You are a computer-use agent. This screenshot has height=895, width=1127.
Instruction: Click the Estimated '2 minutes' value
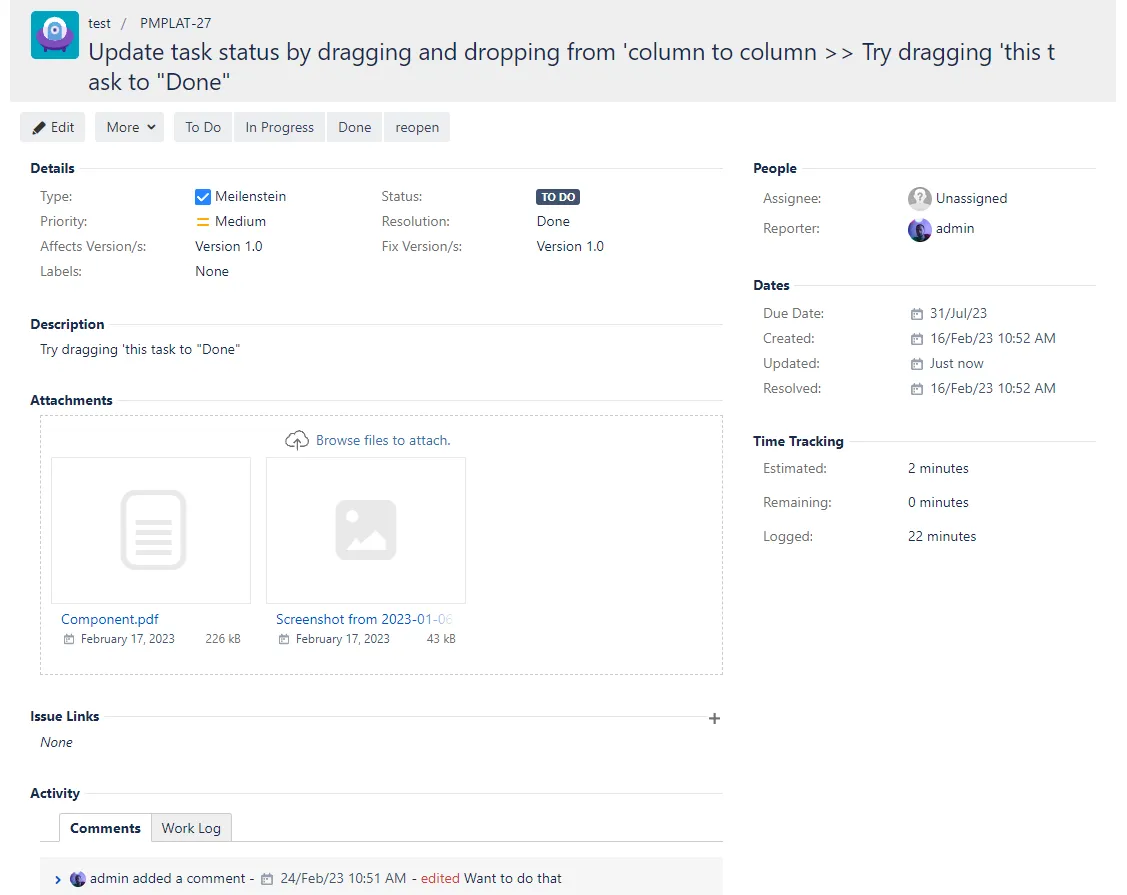938,469
